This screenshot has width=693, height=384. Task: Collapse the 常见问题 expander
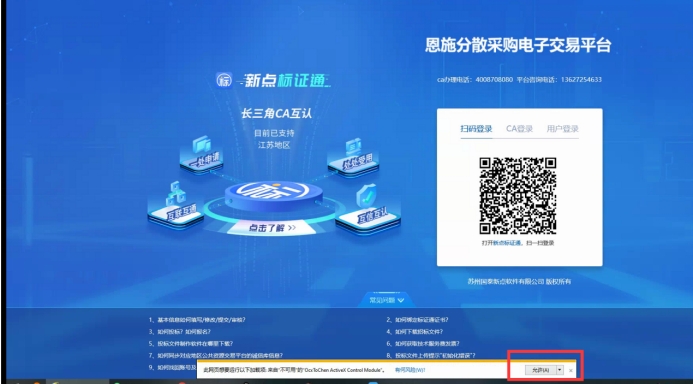click(386, 300)
